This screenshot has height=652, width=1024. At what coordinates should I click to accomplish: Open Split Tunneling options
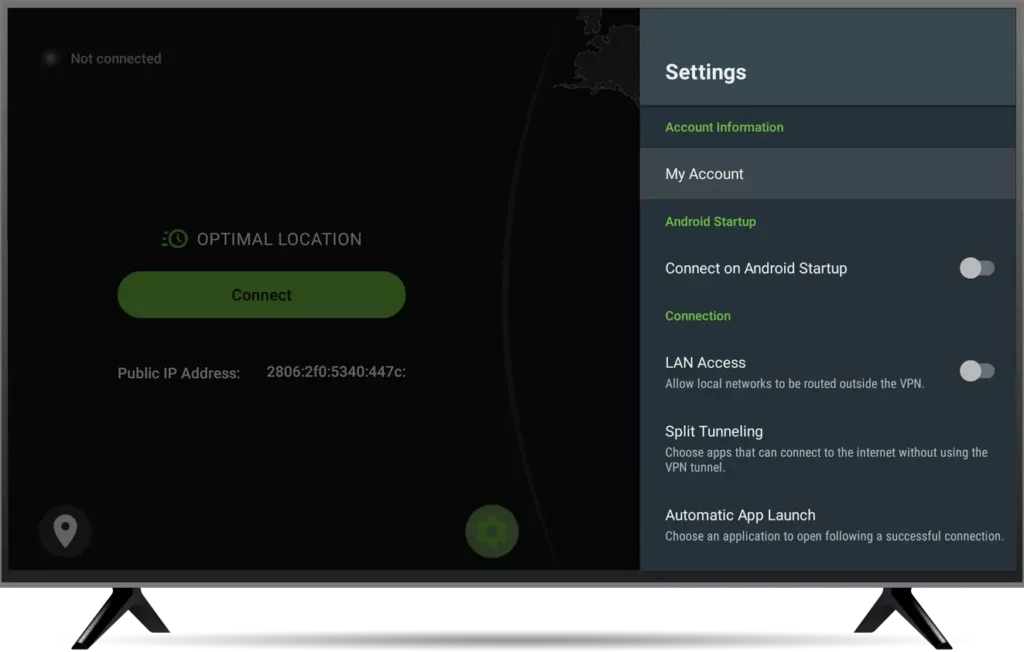click(x=714, y=431)
